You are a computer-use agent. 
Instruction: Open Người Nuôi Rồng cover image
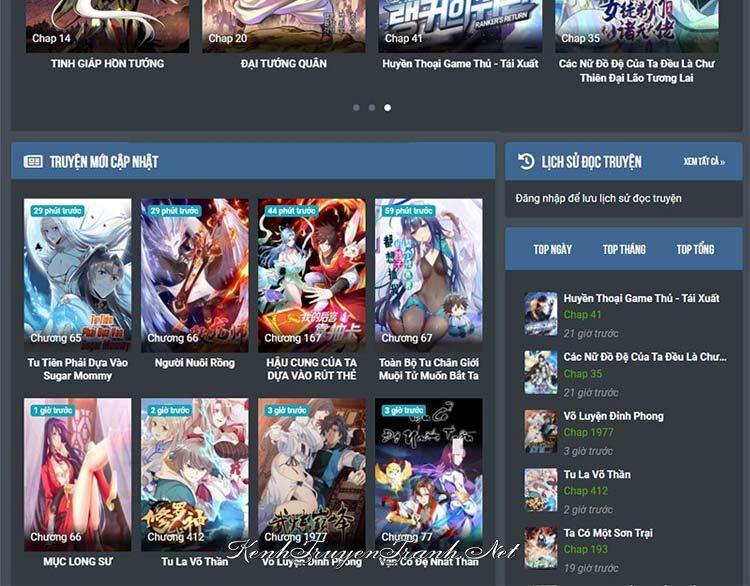195,275
